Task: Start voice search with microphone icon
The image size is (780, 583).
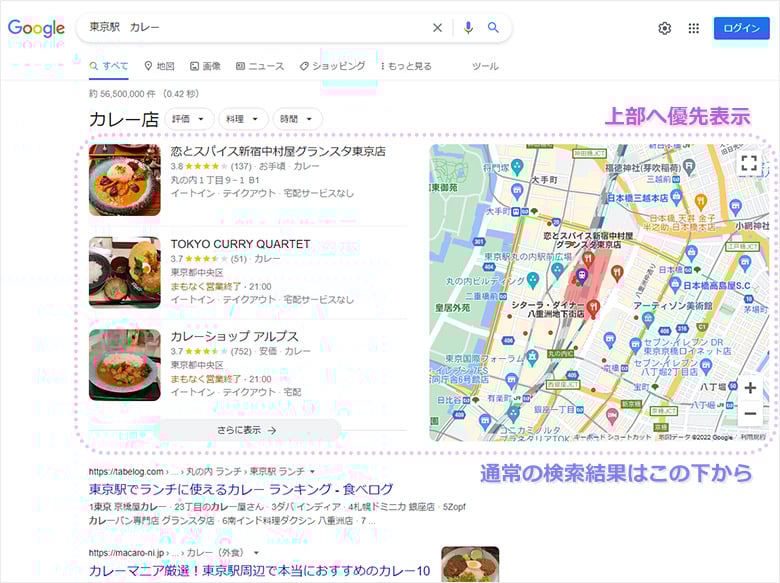Action: coord(468,28)
